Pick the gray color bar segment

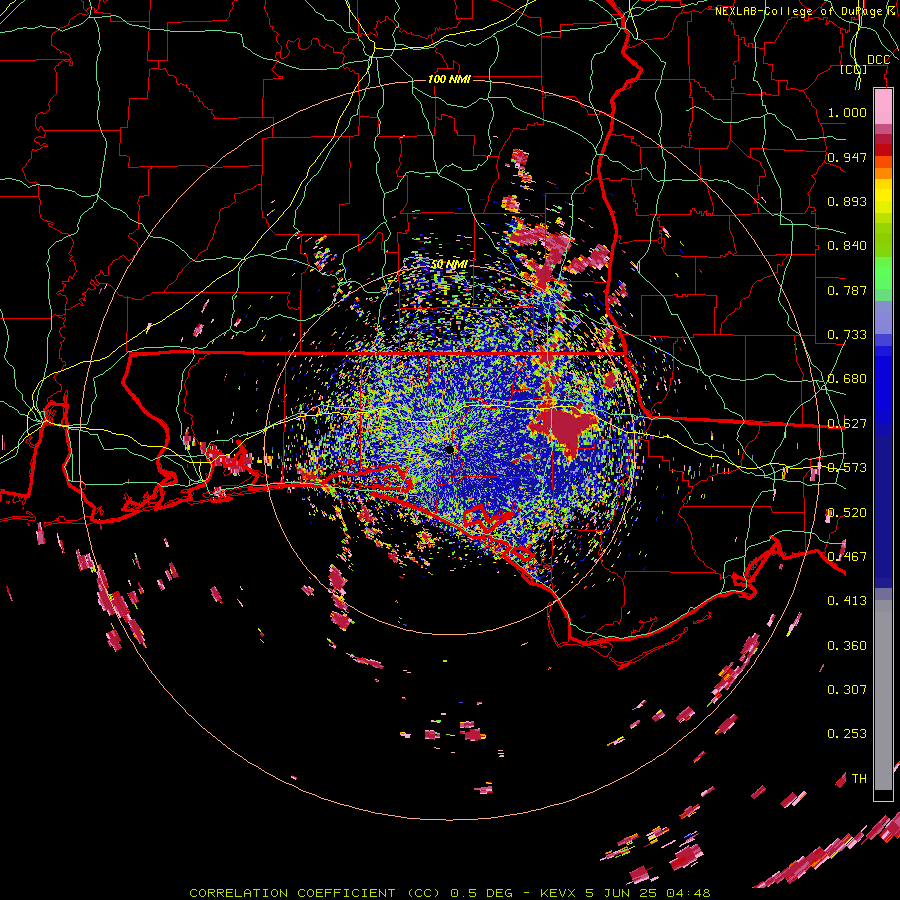[883, 695]
